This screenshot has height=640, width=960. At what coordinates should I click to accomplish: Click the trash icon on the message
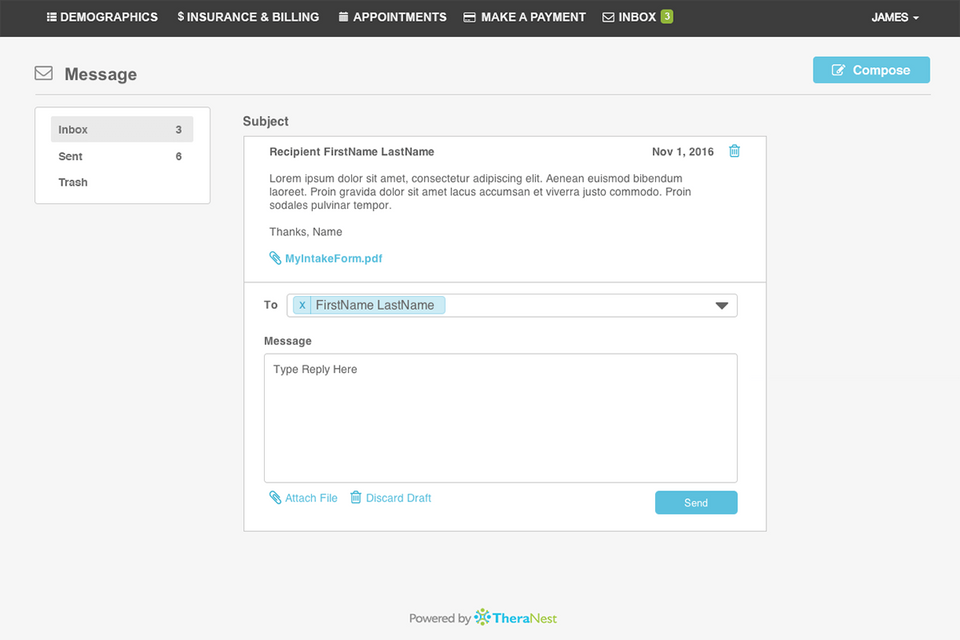click(734, 151)
